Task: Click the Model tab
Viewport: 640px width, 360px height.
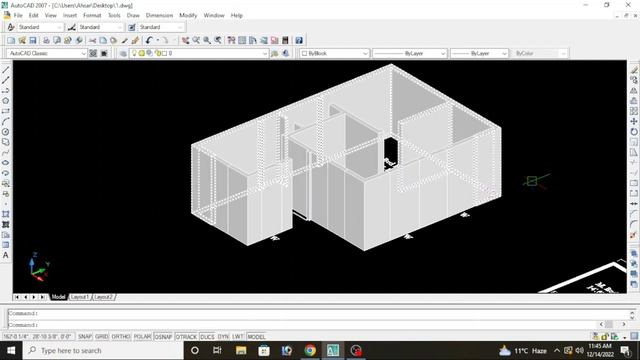Action: pyautogui.click(x=58, y=297)
